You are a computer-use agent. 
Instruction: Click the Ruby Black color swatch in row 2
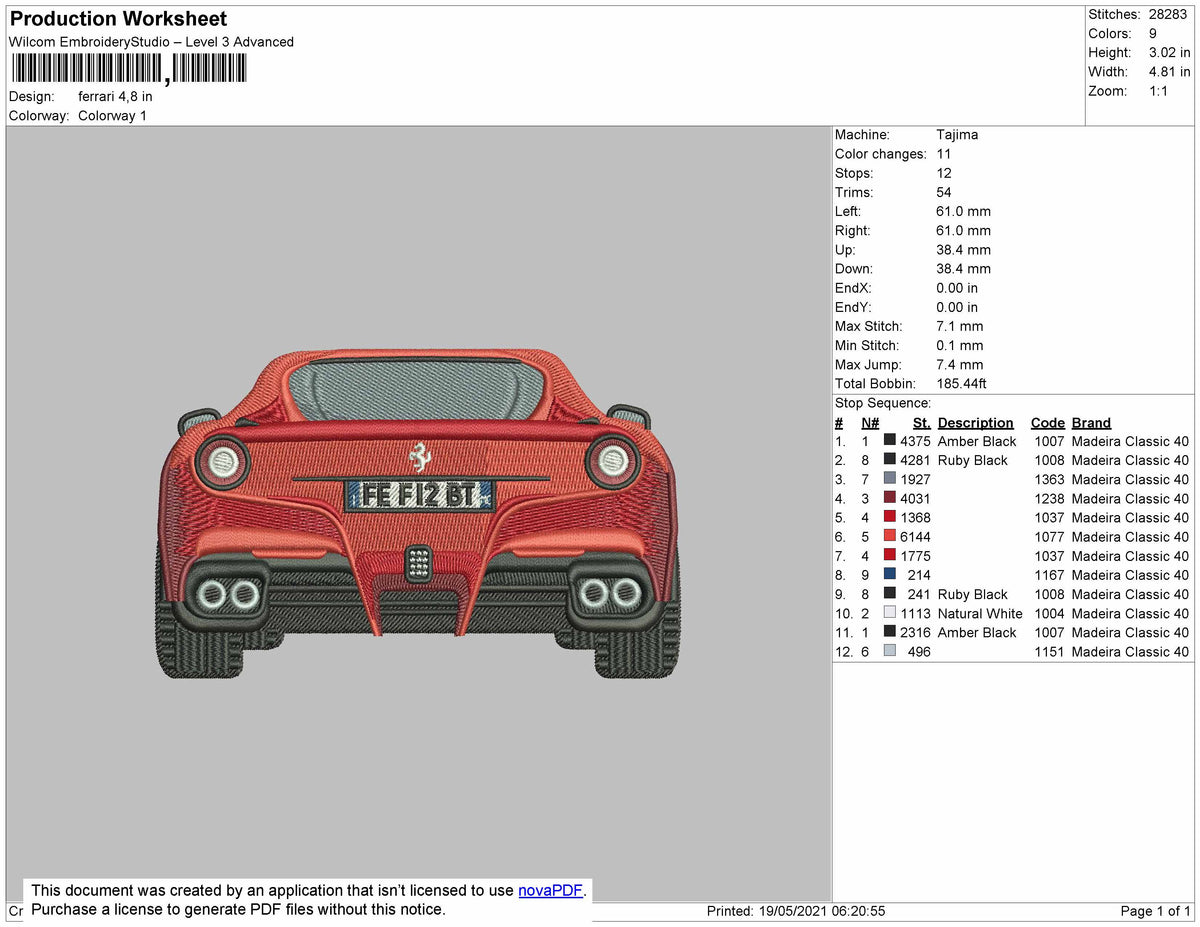[888, 460]
